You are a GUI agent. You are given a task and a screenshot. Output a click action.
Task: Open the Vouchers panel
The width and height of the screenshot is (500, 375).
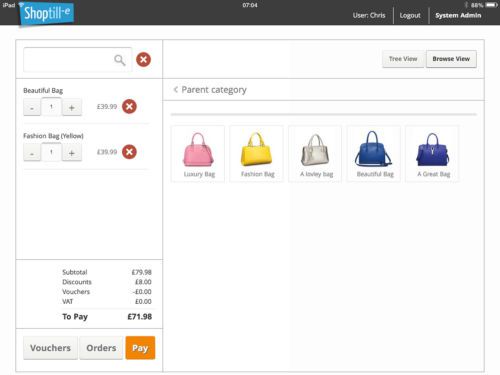point(50,348)
